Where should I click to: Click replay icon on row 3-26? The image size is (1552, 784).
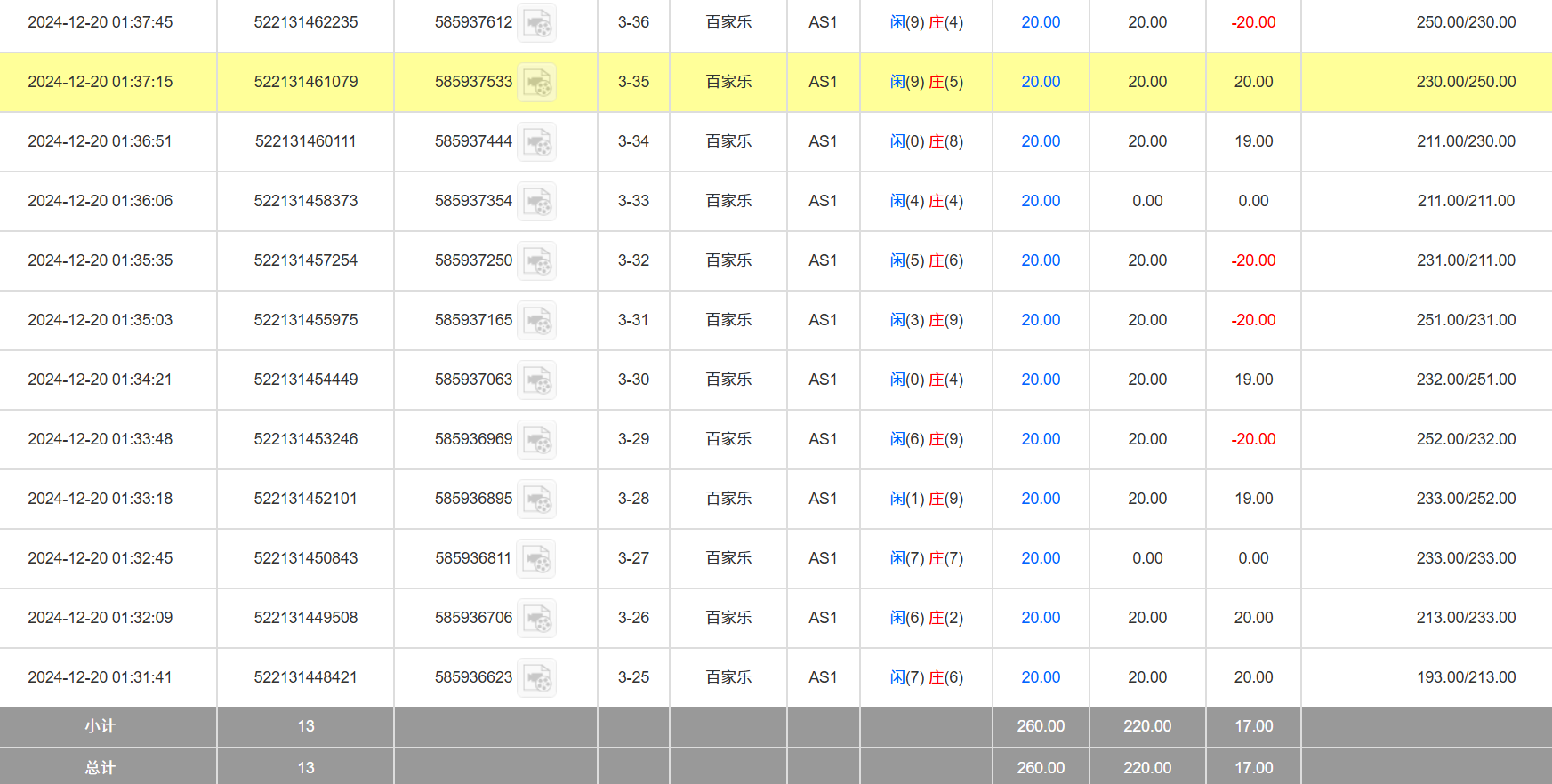(537, 619)
